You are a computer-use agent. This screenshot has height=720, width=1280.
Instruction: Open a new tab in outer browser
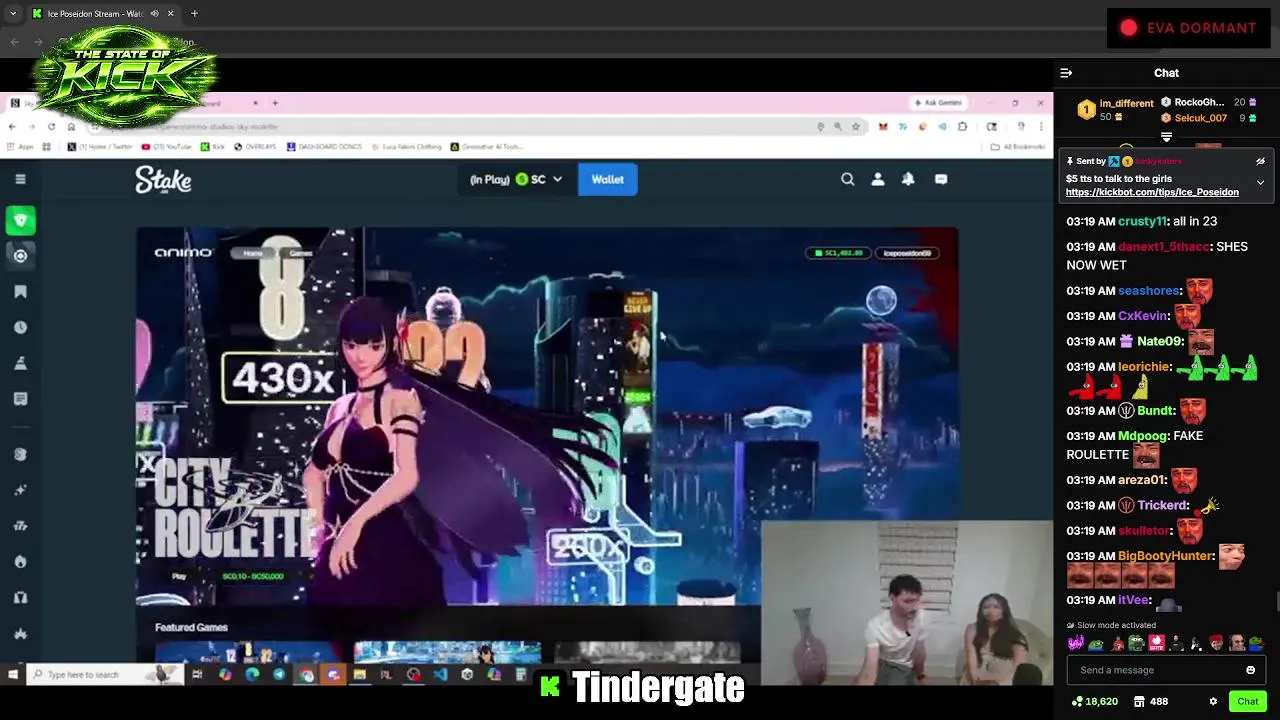click(194, 14)
